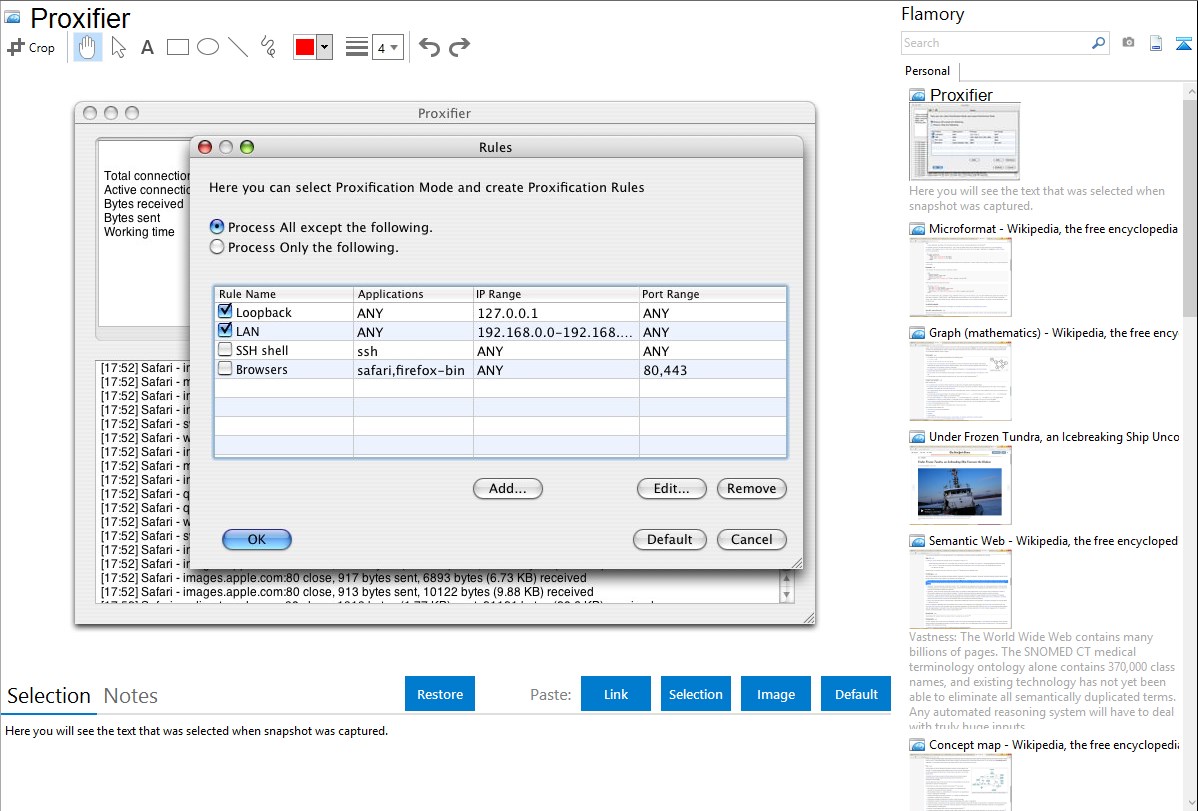Viewport: 1198px width, 811px height.
Task: Click the Flamory panel vertical scrollbar
Action: (1190, 206)
